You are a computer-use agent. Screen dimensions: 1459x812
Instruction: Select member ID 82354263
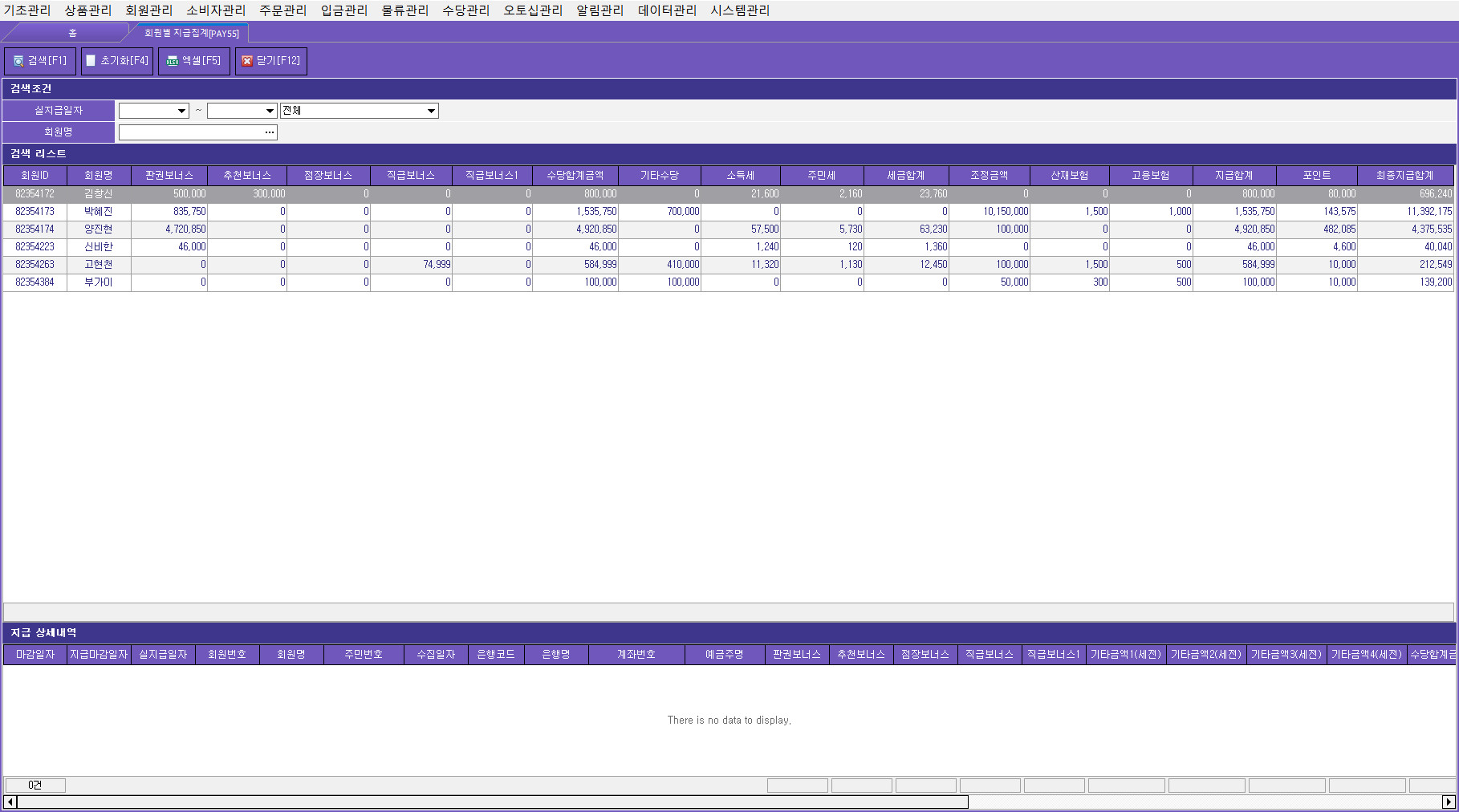35,265
